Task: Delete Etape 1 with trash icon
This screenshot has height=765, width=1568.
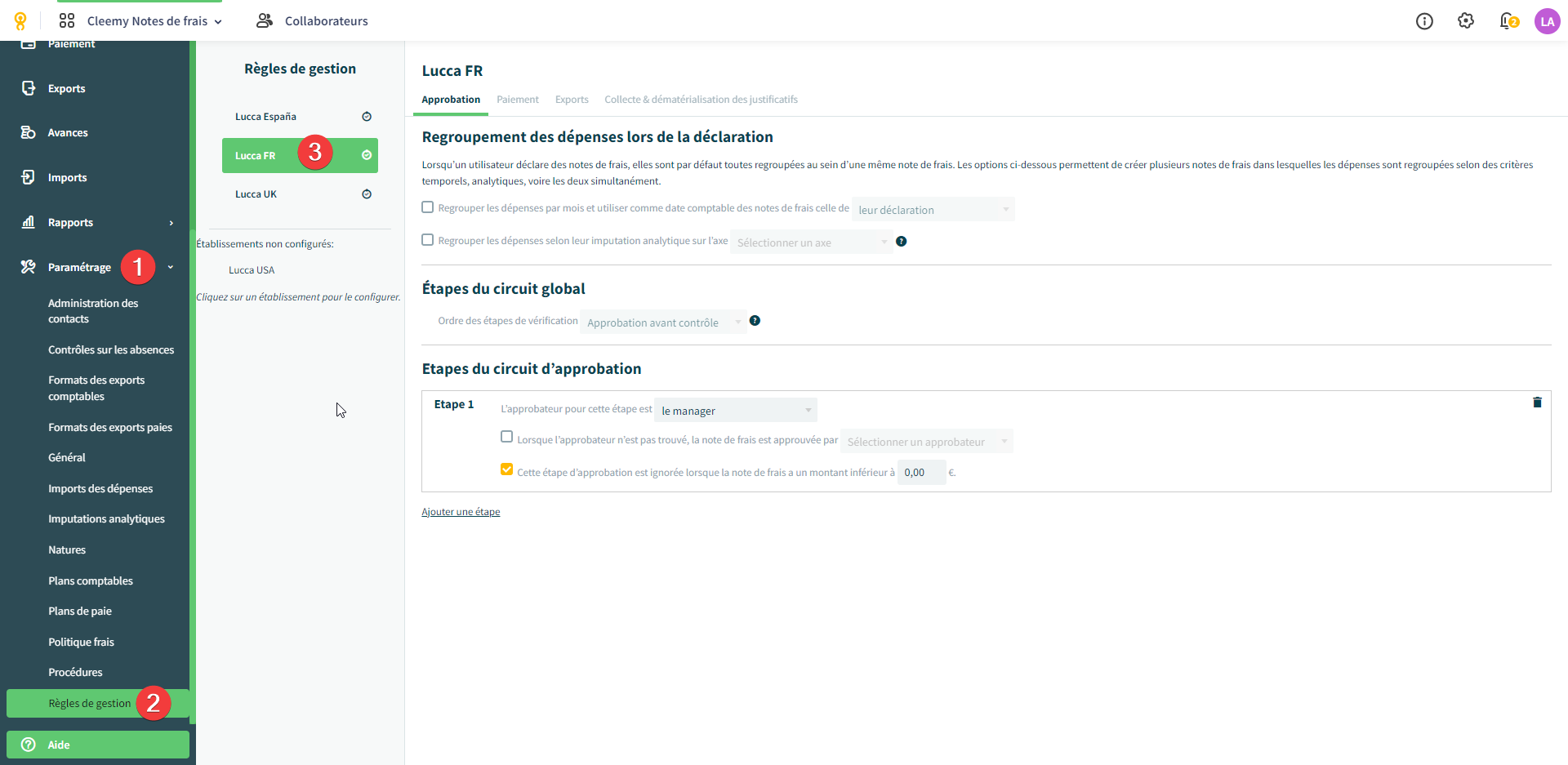Action: point(1537,402)
